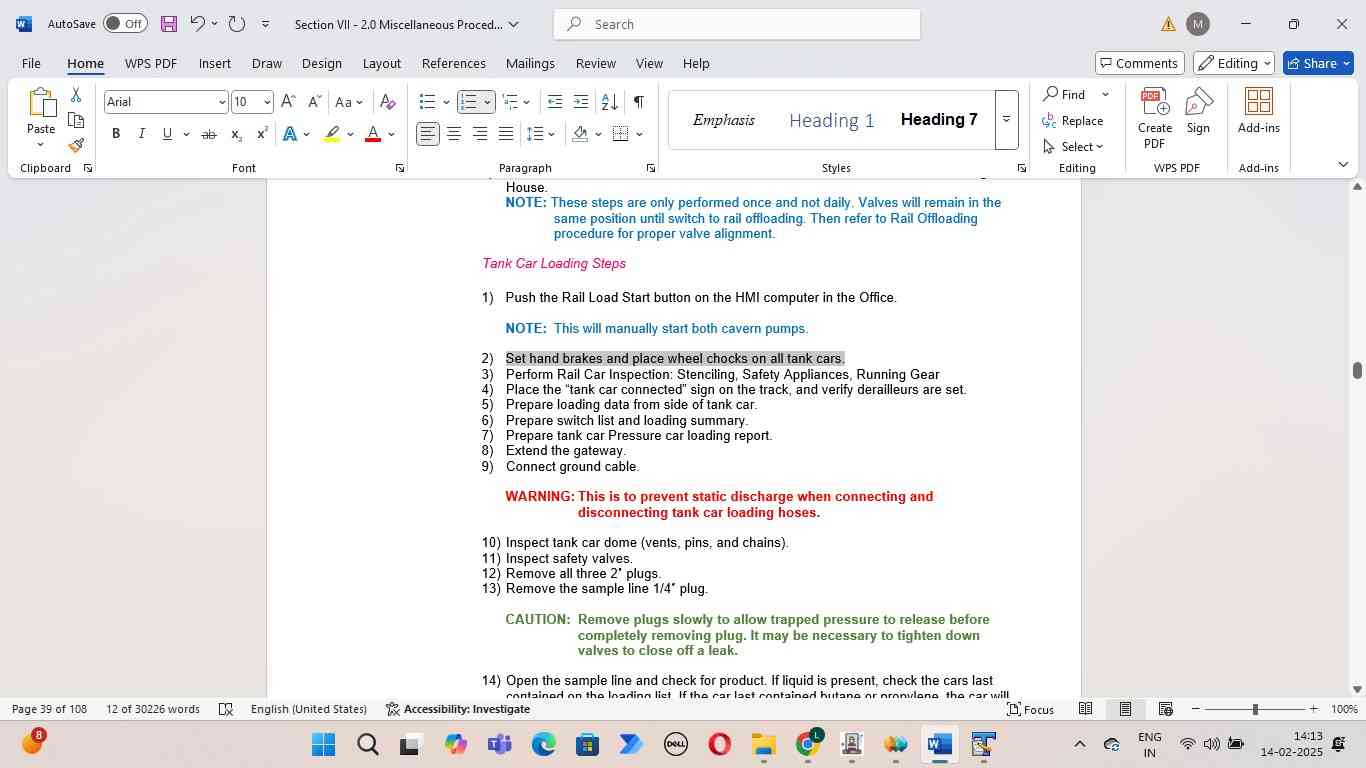The image size is (1366, 768).
Task: Apply the Heading 1 style
Action: pos(832,121)
